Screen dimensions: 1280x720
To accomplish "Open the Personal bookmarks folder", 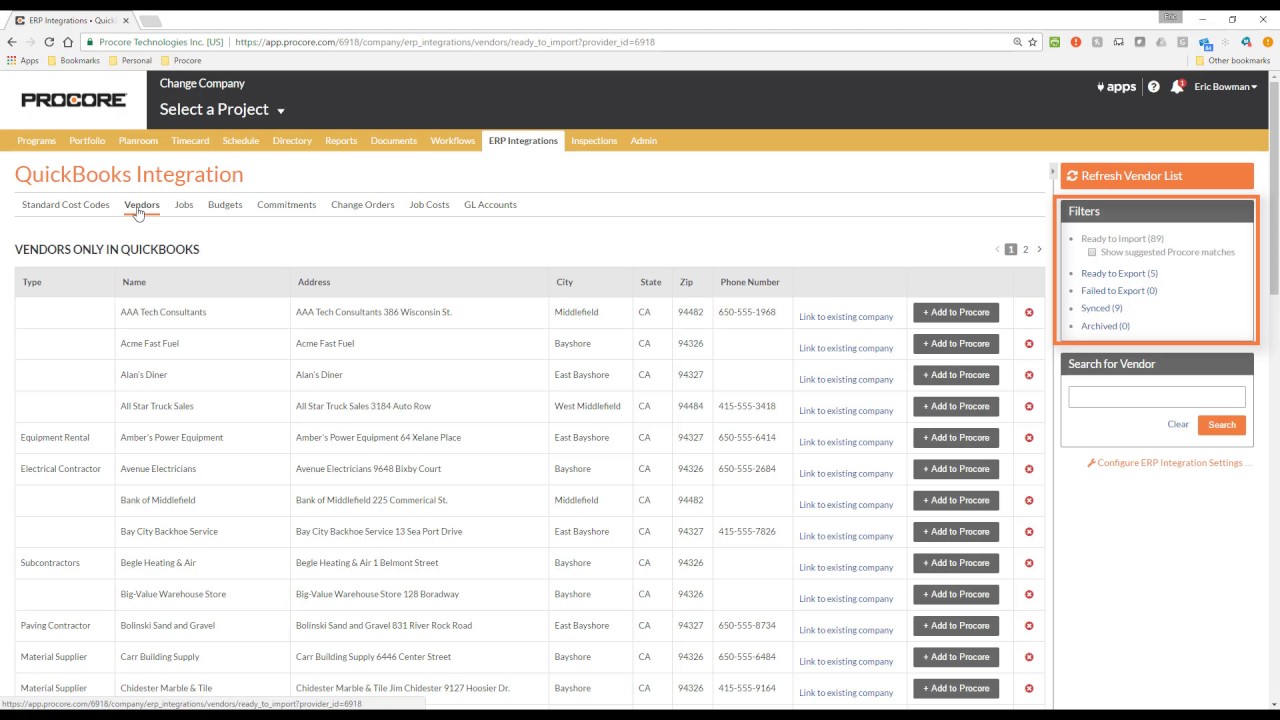I will (x=130, y=60).
